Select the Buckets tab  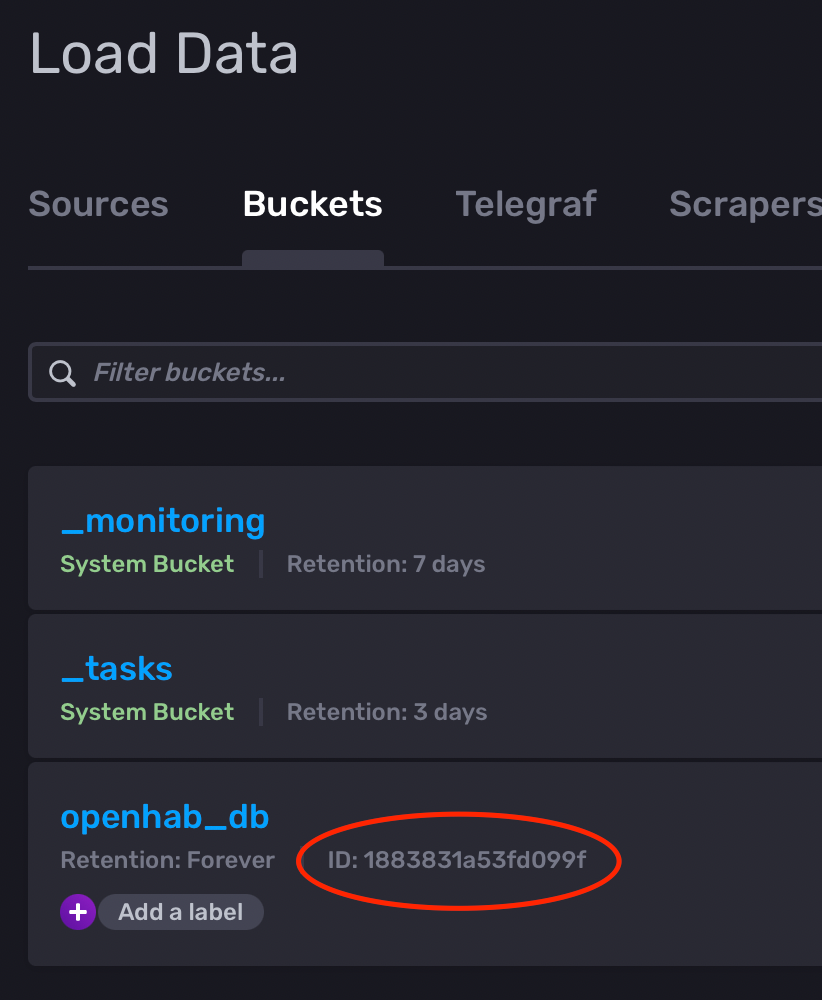(x=312, y=204)
